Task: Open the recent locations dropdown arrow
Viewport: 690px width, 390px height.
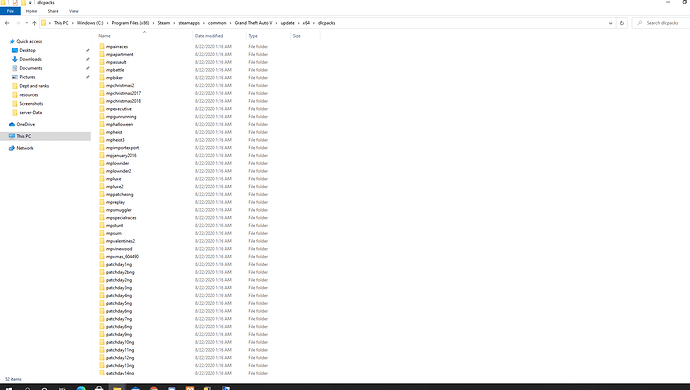Action: tap(26, 23)
